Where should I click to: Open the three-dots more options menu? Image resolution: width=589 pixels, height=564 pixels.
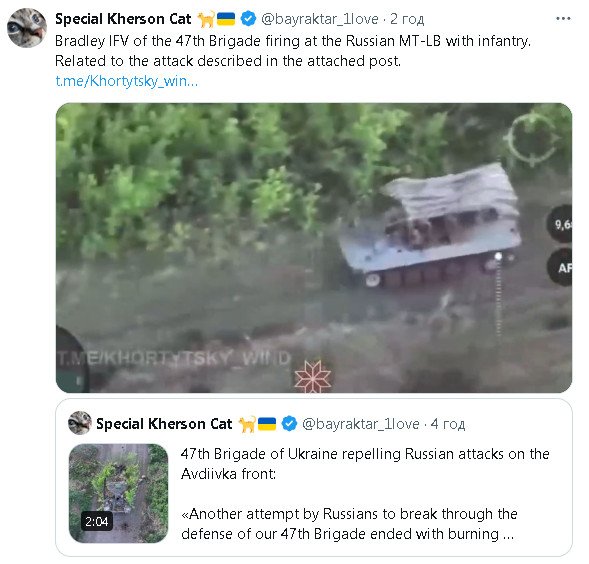coord(563,18)
